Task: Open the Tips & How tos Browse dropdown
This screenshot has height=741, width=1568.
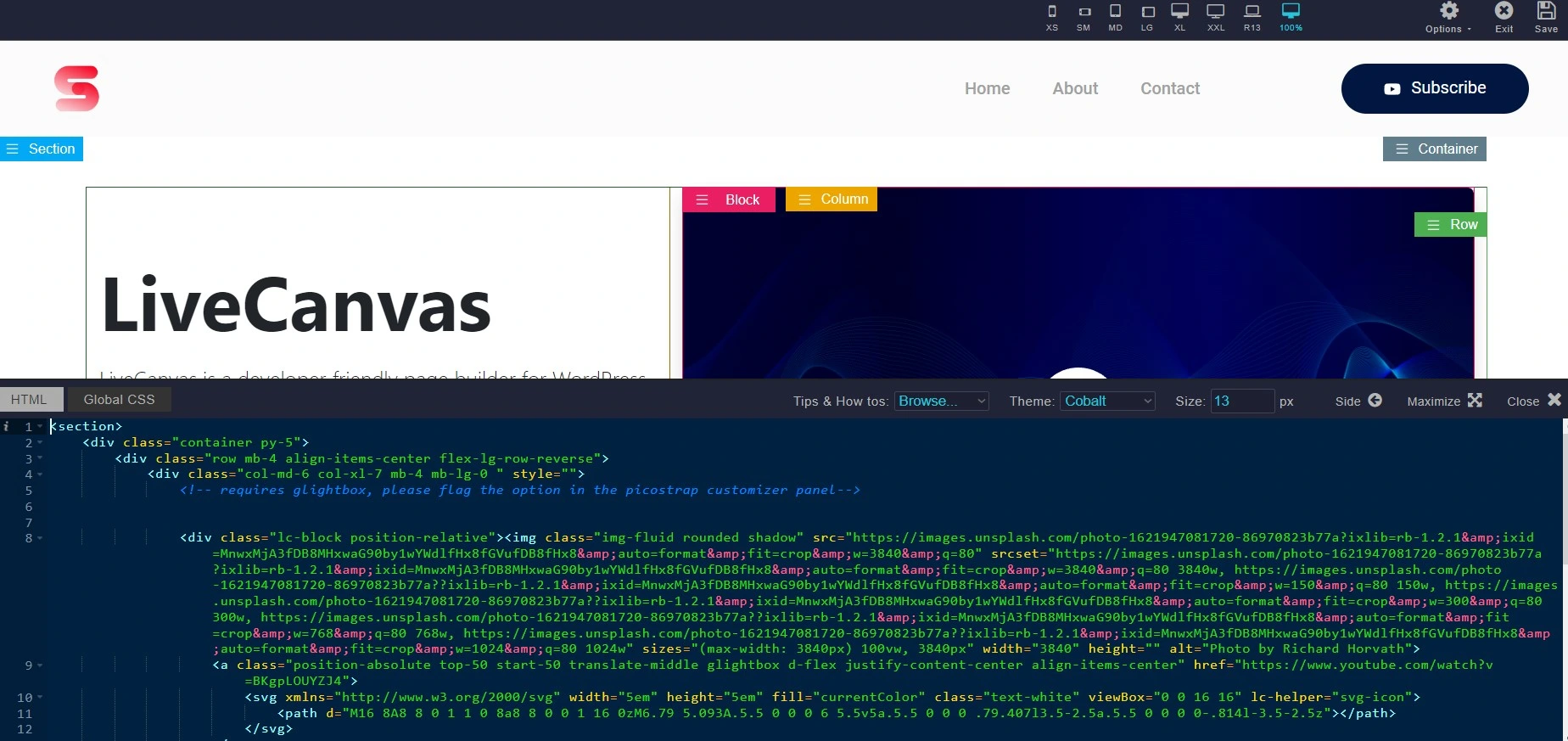Action: pyautogui.click(x=942, y=401)
